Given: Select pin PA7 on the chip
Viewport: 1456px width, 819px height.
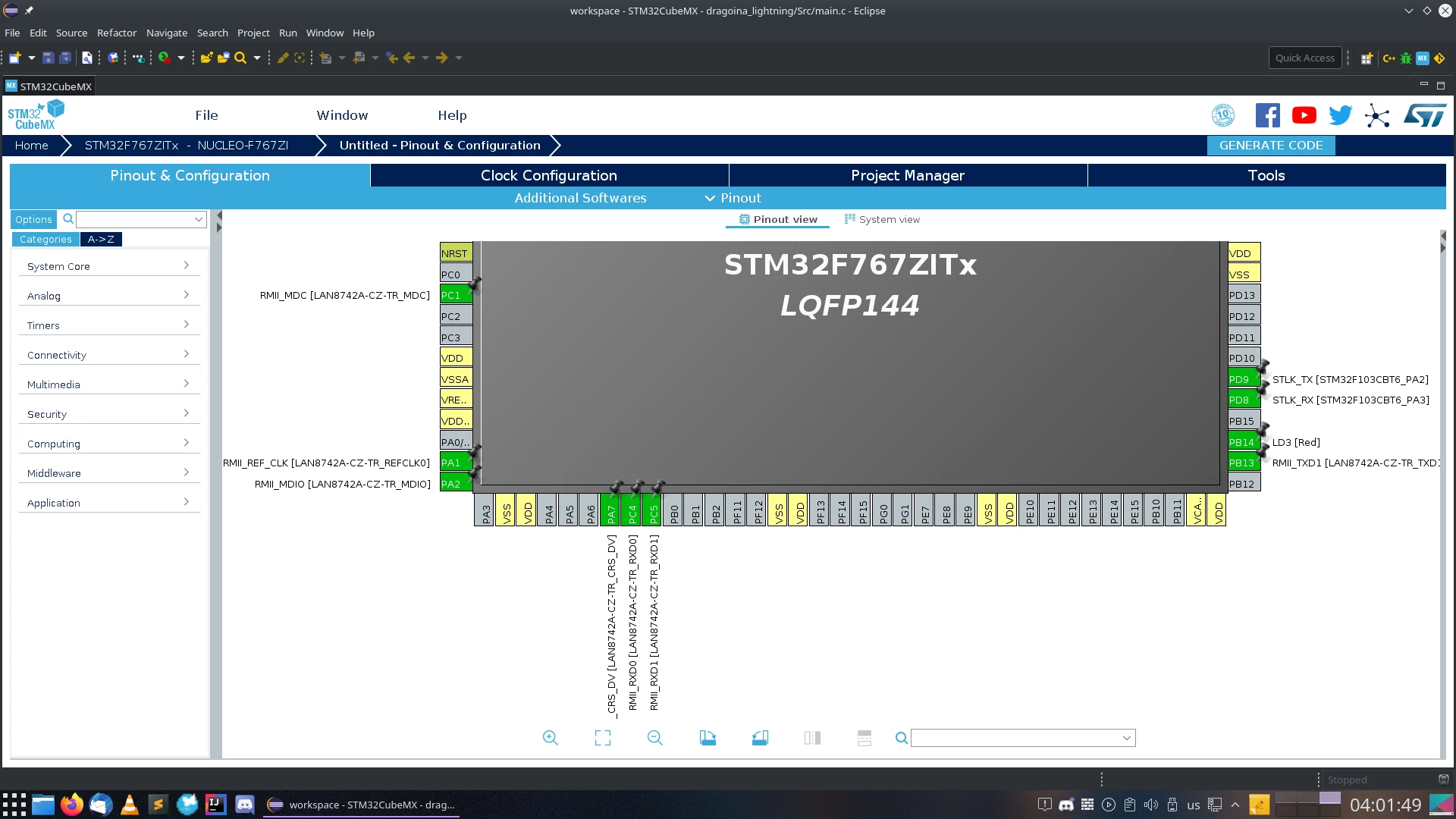Looking at the screenshot, I should [611, 510].
